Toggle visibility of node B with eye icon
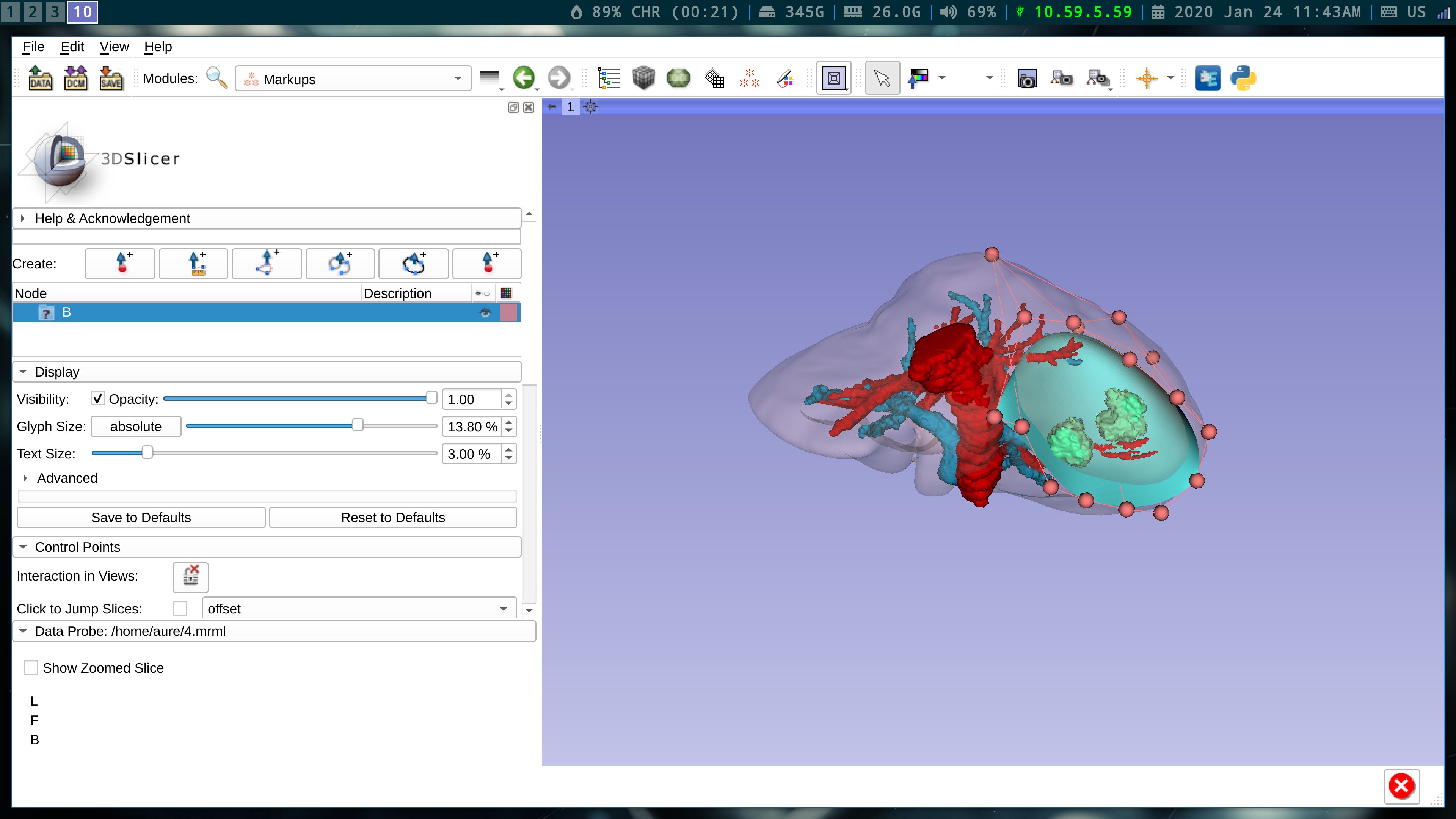The image size is (1456, 819). click(485, 312)
